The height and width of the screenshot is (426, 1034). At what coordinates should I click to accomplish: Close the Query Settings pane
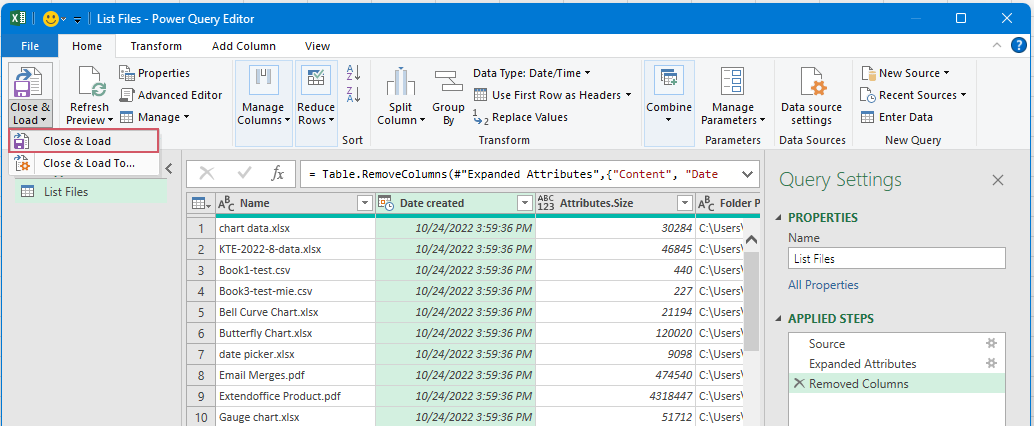998,180
